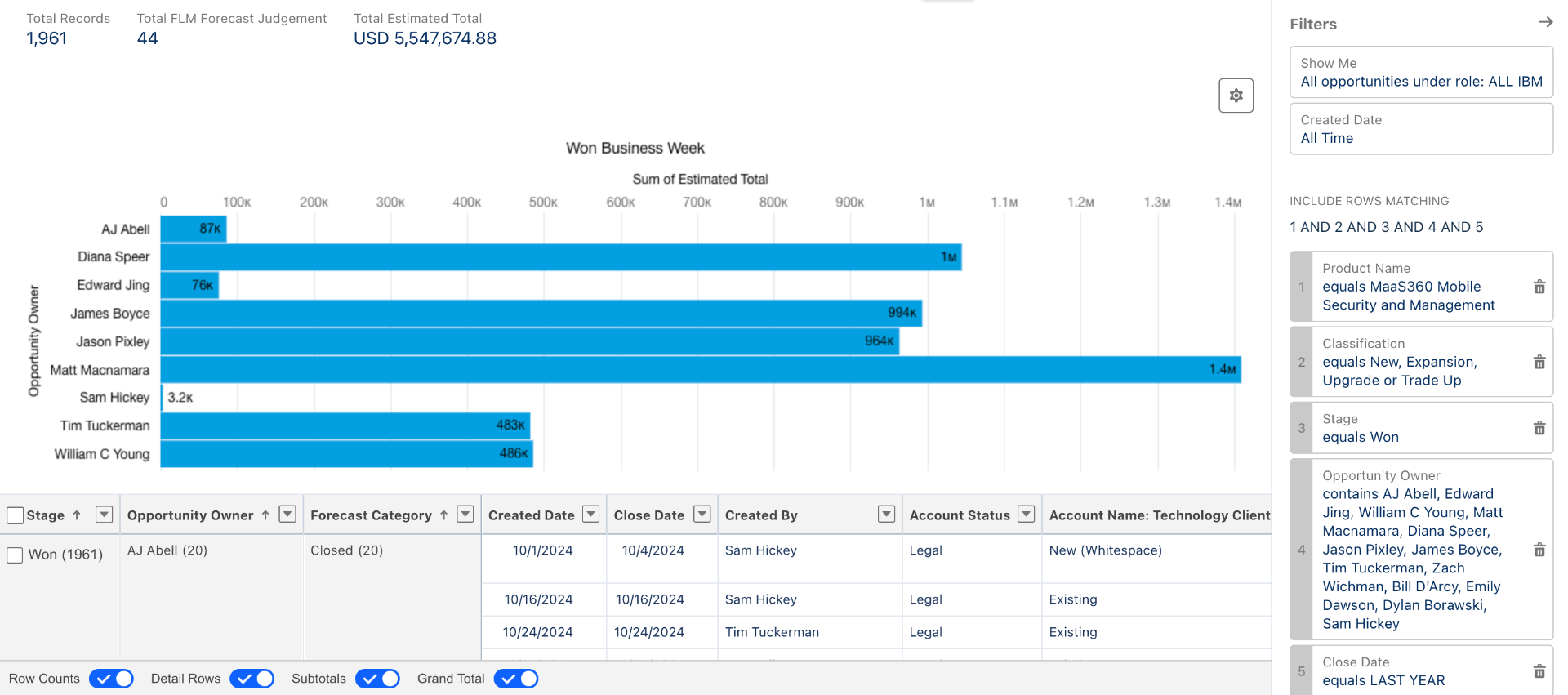This screenshot has height=695, width=1568.
Task: Edit the Created Date All Time filter
Action: tap(1421, 129)
